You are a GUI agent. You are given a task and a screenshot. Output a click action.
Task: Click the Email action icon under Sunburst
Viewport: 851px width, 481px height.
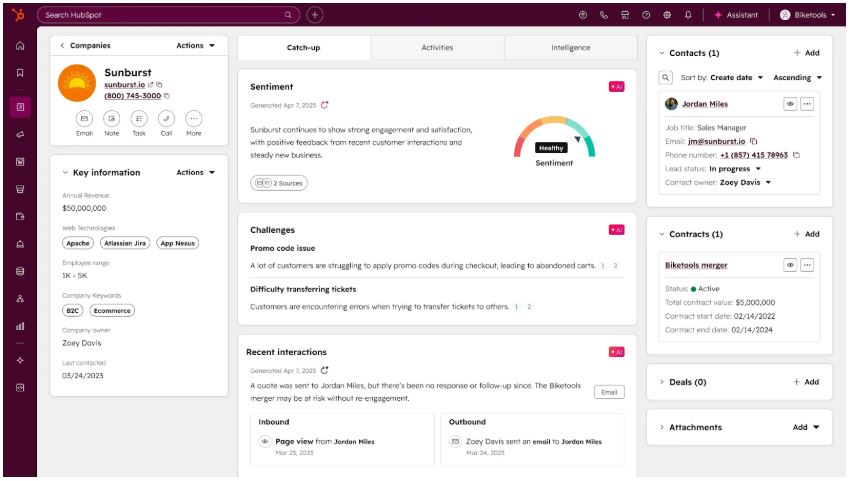tap(84, 118)
